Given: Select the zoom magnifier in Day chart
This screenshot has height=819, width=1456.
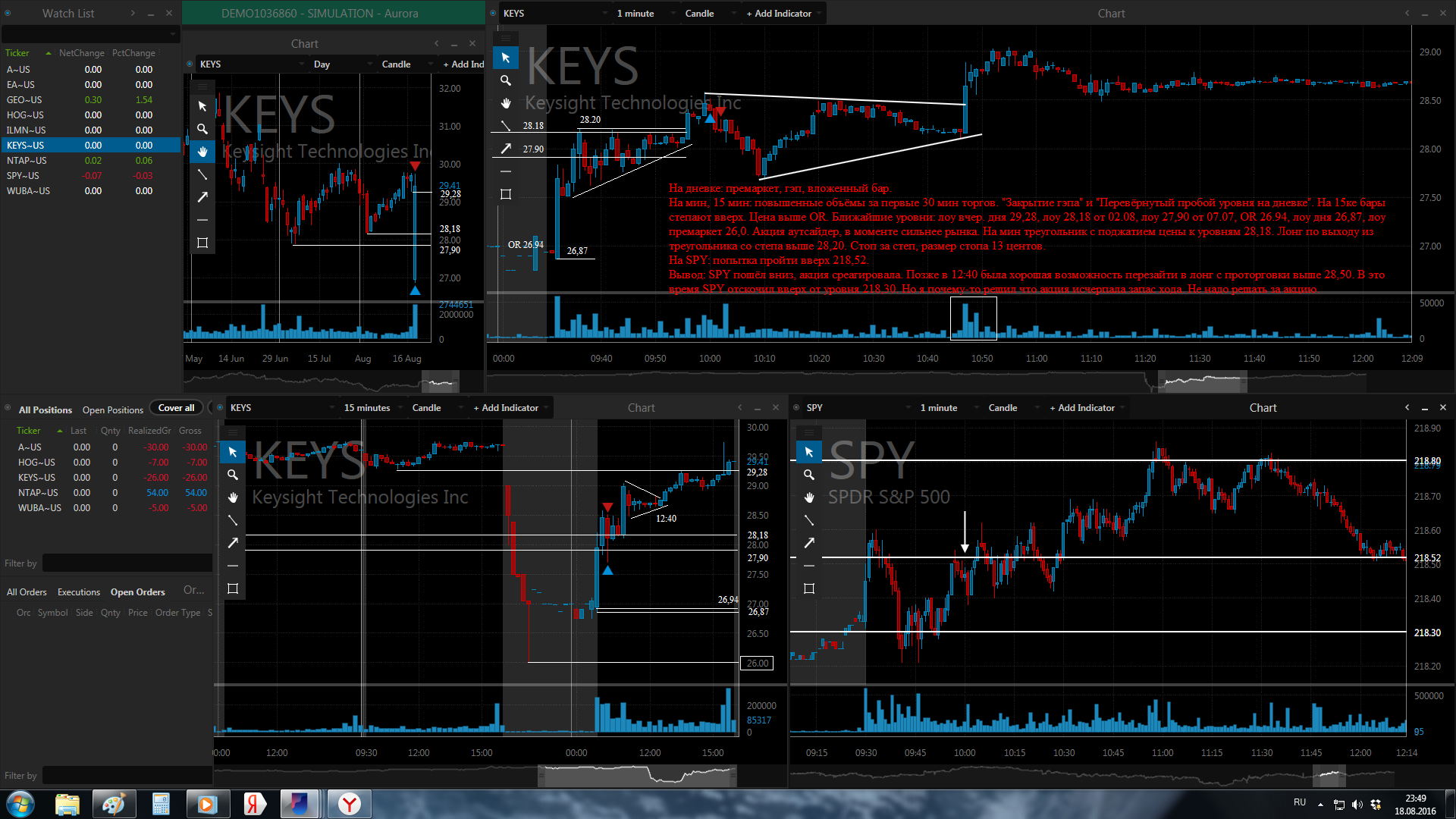Looking at the screenshot, I should pyautogui.click(x=202, y=129).
